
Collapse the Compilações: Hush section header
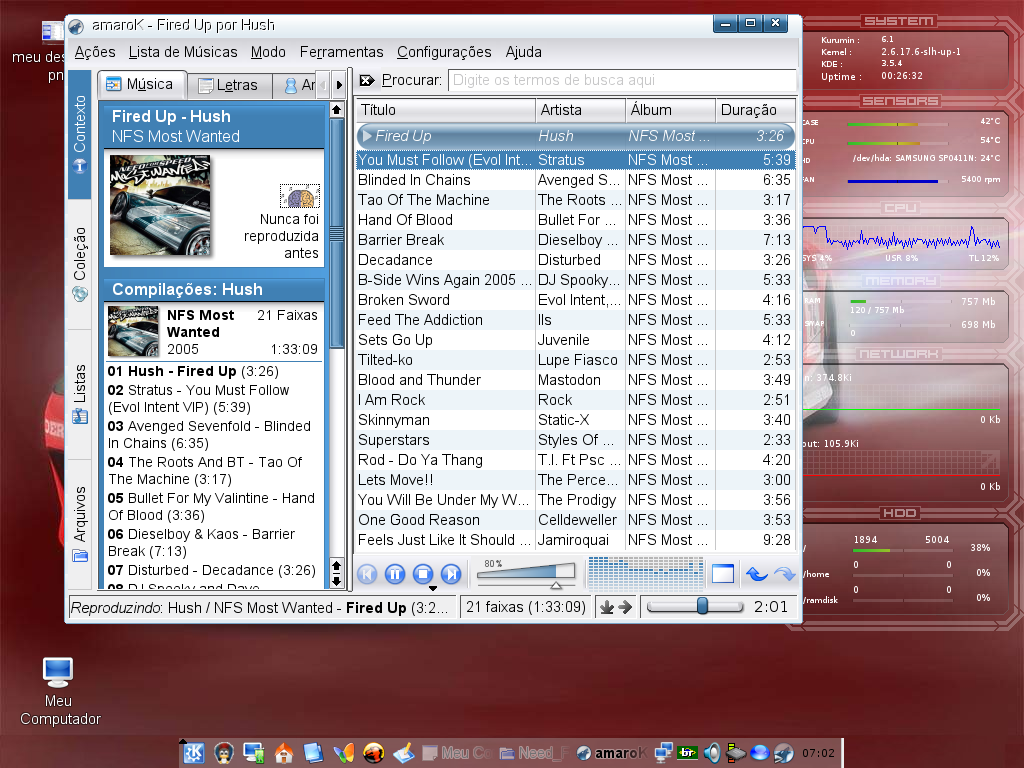click(214, 289)
